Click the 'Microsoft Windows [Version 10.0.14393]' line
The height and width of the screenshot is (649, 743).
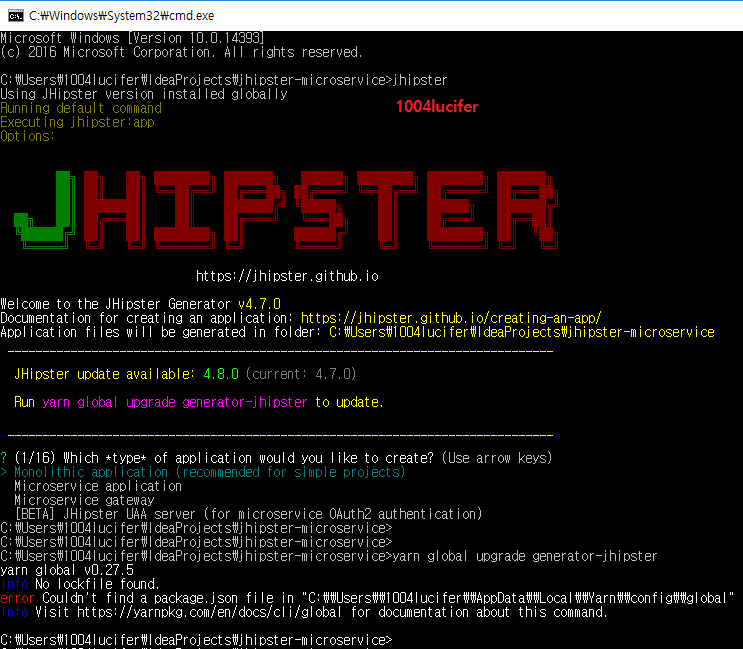132,38
